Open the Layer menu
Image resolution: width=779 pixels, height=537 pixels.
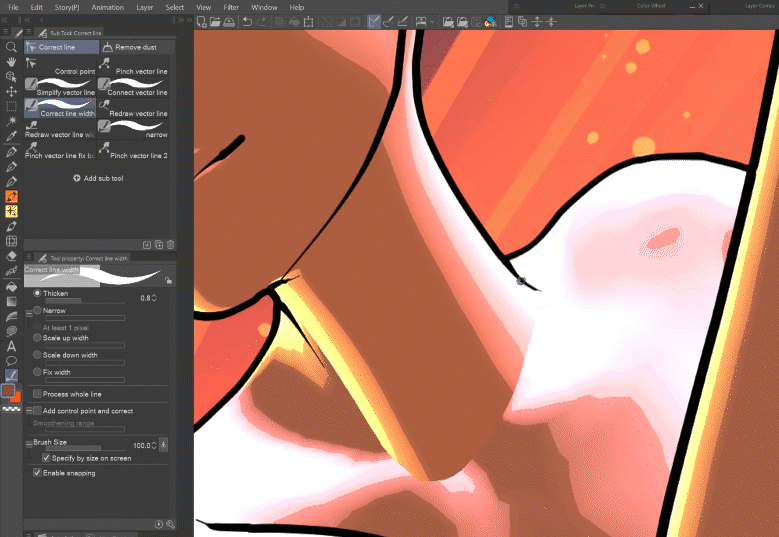[x=145, y=7]
